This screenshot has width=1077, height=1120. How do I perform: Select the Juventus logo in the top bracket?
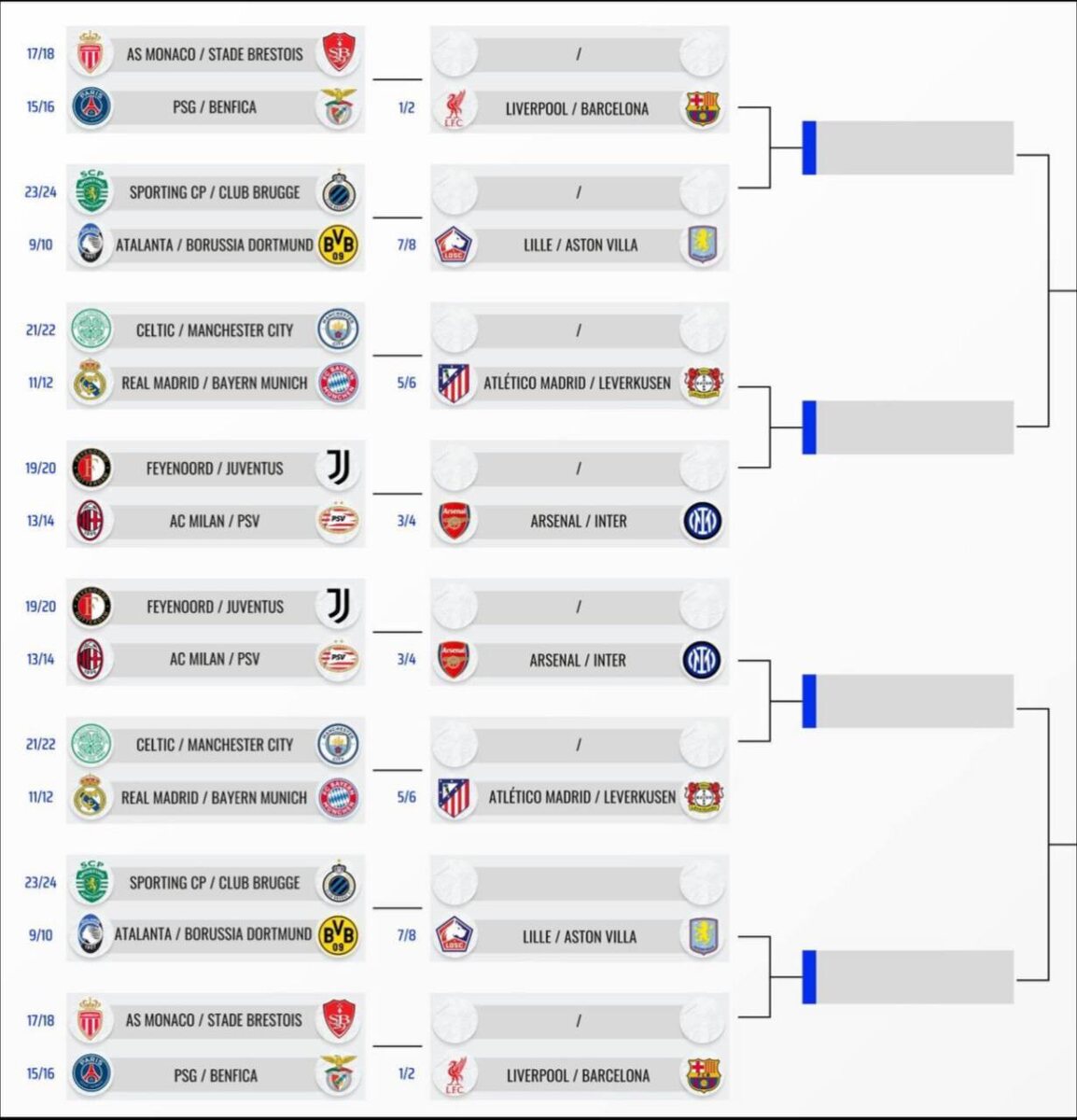[x=338, y=468]
